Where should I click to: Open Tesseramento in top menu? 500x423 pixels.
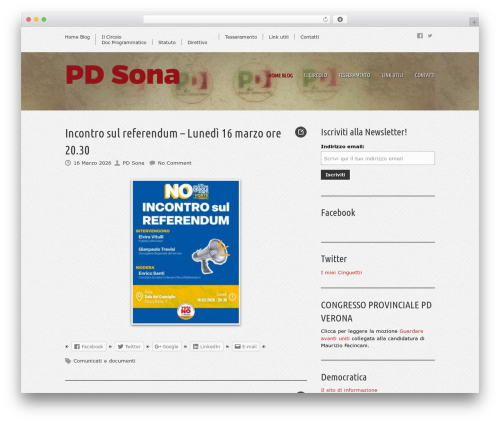click(241, 37)
